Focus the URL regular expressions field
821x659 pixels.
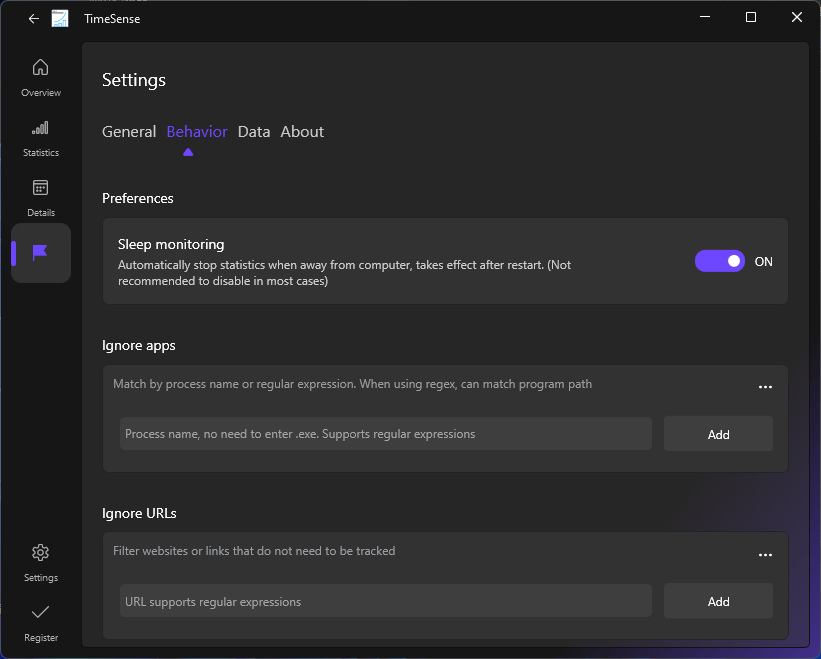click(386, 601)
